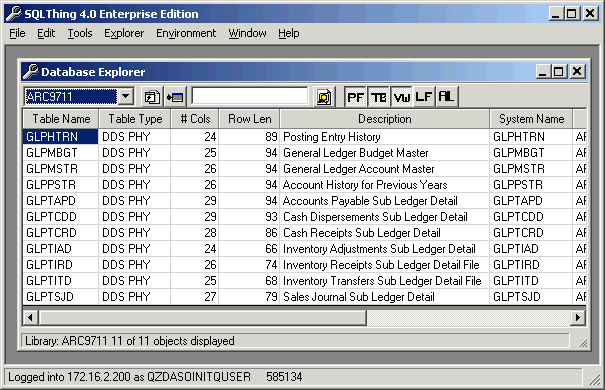This screenshot has width=605, height=390.
Task: Select the GLPMSTR table name
Action: (x=52, y=169)
